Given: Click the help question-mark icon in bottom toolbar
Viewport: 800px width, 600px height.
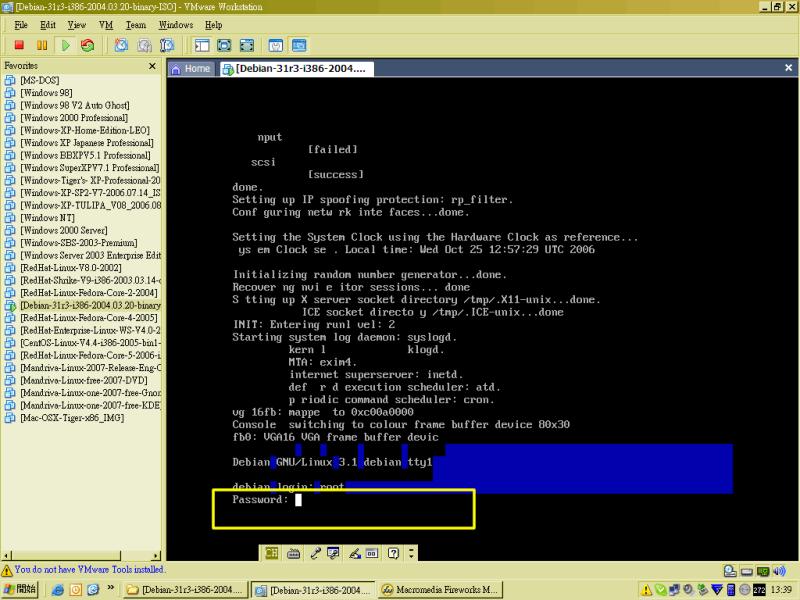Looking at the screenshot, I should click(393, 553).
